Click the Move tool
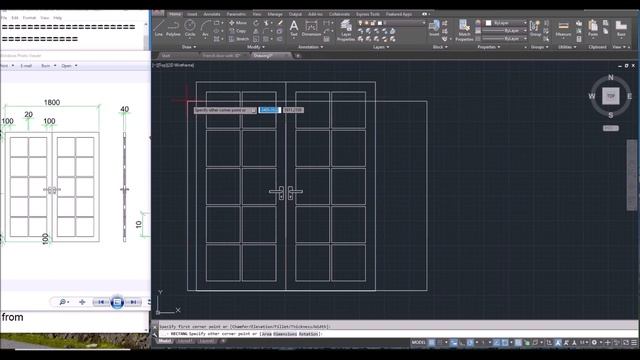Image resolution: width=640 pixels, height=360 pixels. 238,23
